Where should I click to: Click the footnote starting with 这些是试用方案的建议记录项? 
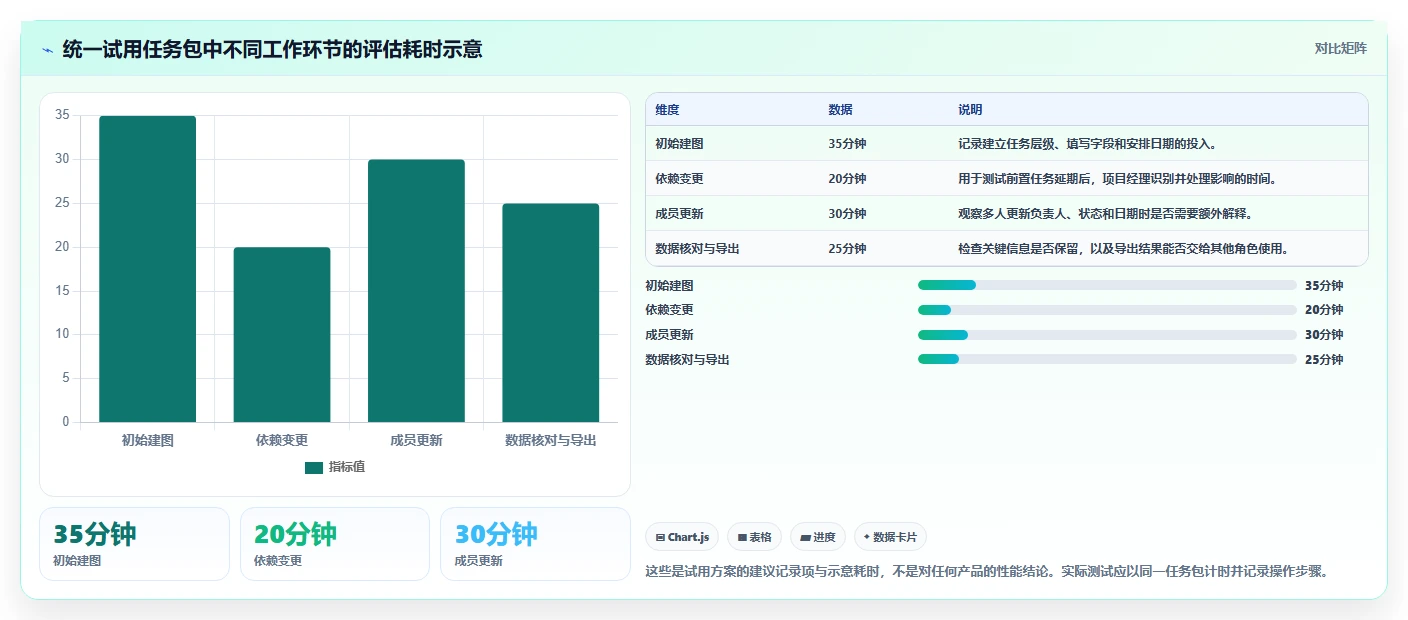click(x=987, y=572)
